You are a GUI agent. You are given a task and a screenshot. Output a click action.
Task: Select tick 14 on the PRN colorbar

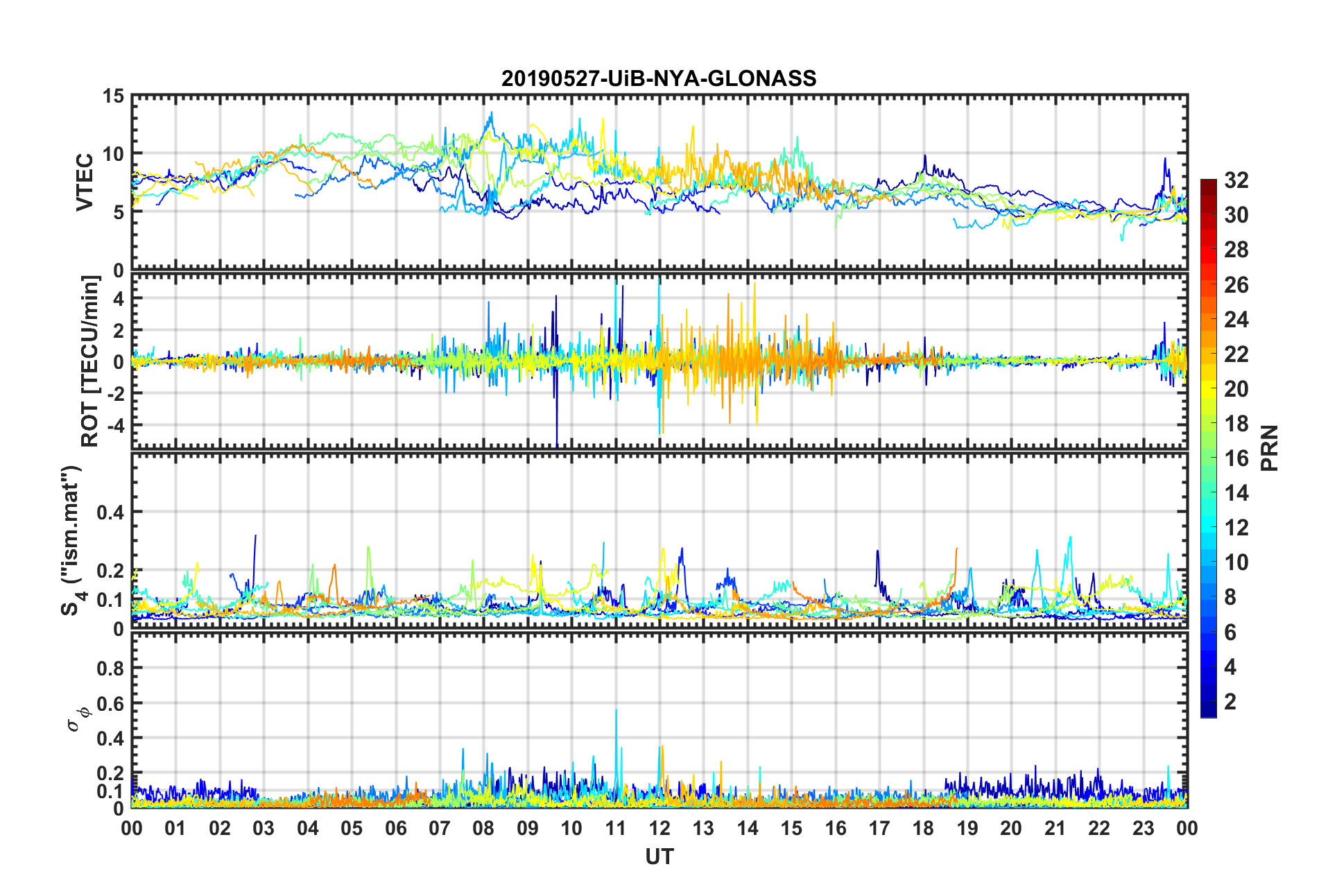point(1236,493)
